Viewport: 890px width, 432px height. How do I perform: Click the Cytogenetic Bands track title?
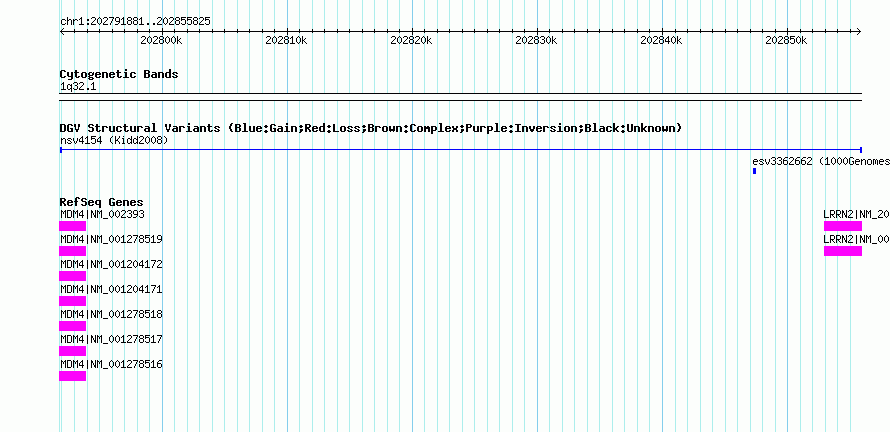tap(119, 74)
